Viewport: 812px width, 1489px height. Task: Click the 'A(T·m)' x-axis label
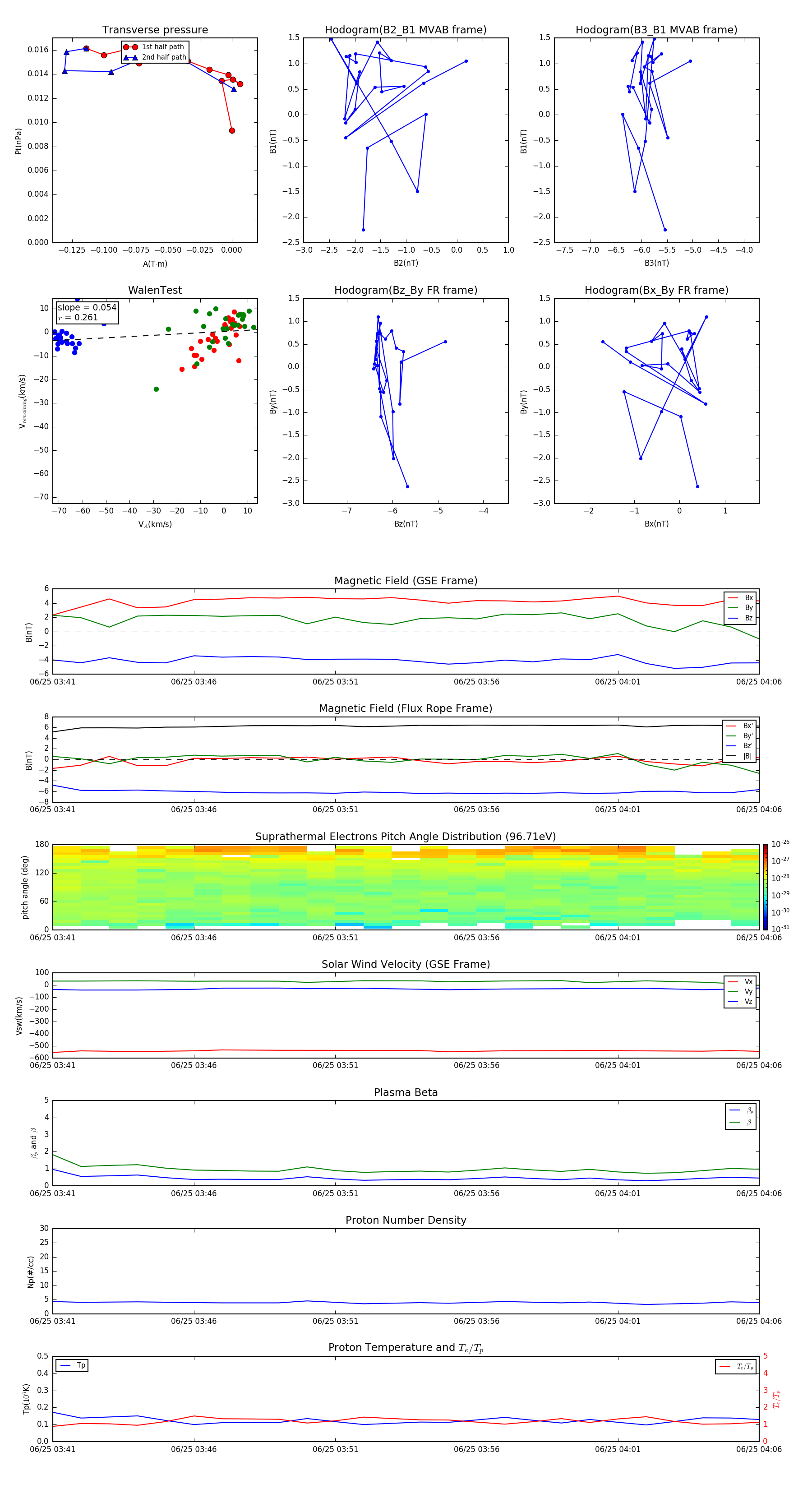(155, 264)
